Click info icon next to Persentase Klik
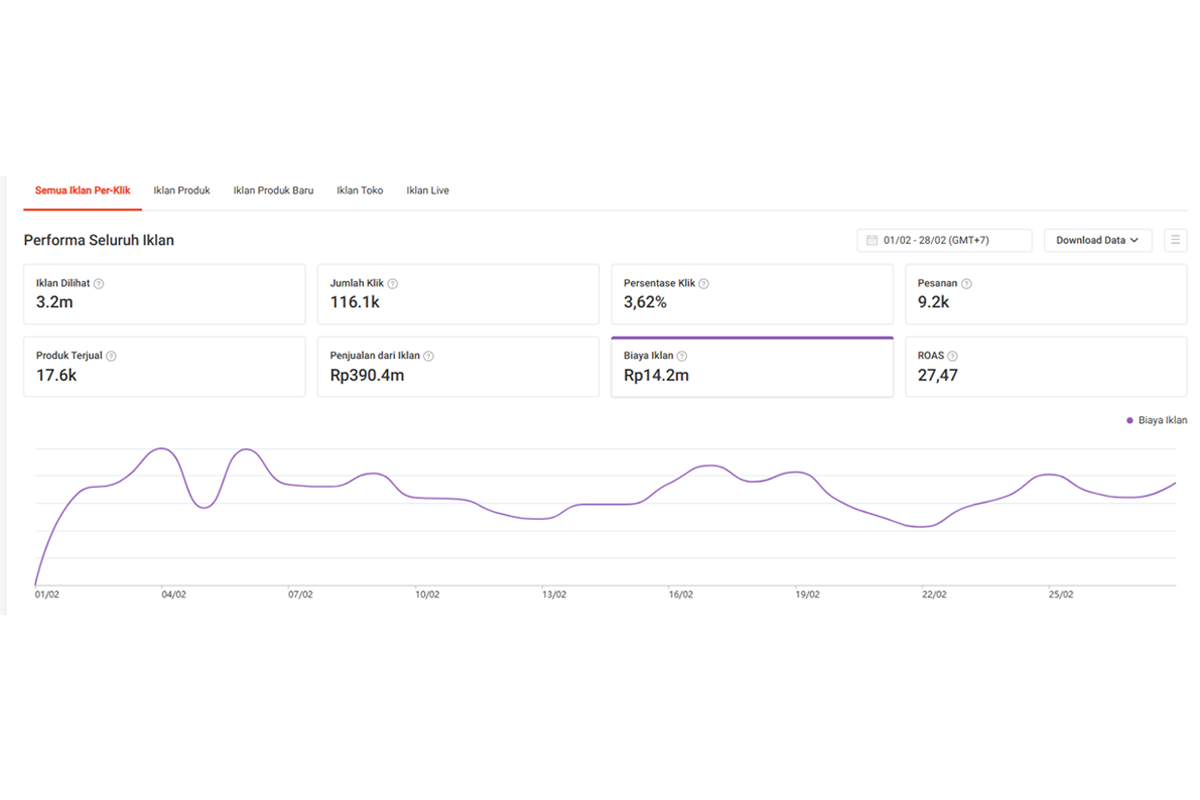The height and width of the screenshot is (800, 1200). coord(704,284)
